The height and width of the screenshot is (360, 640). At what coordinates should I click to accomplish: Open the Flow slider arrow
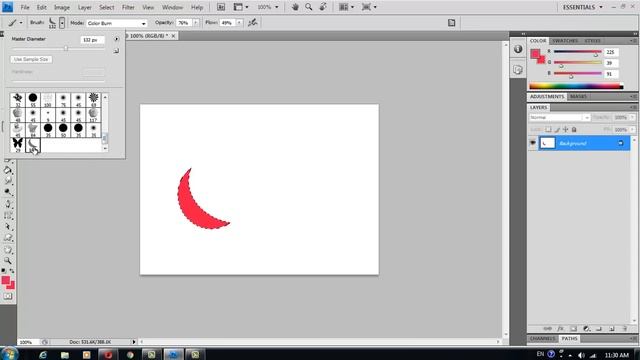[x=239, y=23]
